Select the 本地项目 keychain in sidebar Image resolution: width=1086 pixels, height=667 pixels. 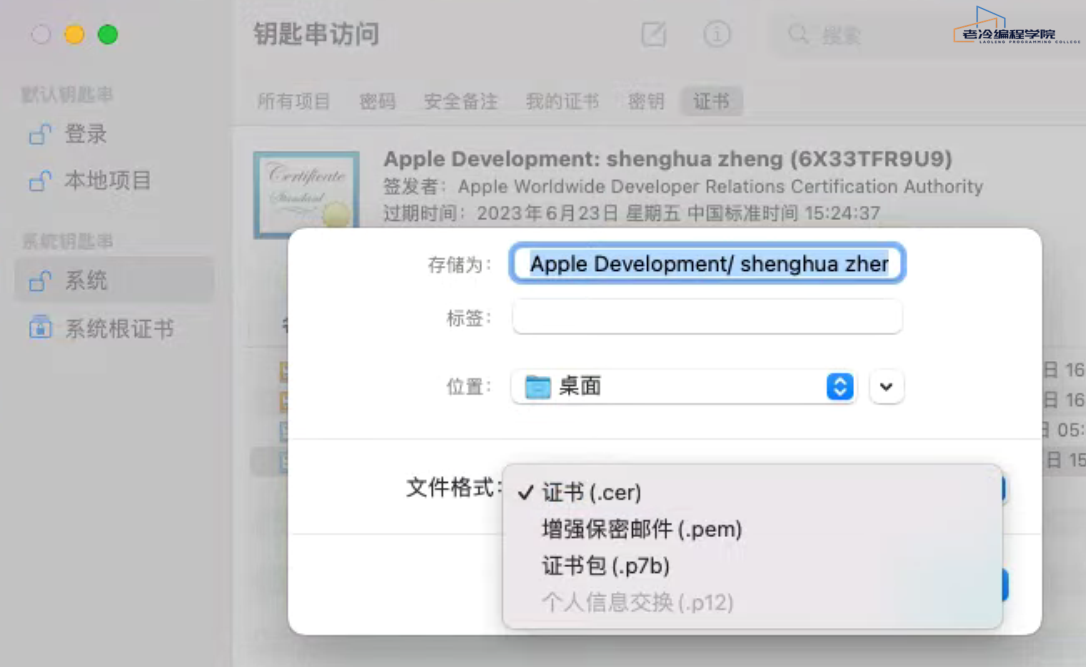coord(114,181)
